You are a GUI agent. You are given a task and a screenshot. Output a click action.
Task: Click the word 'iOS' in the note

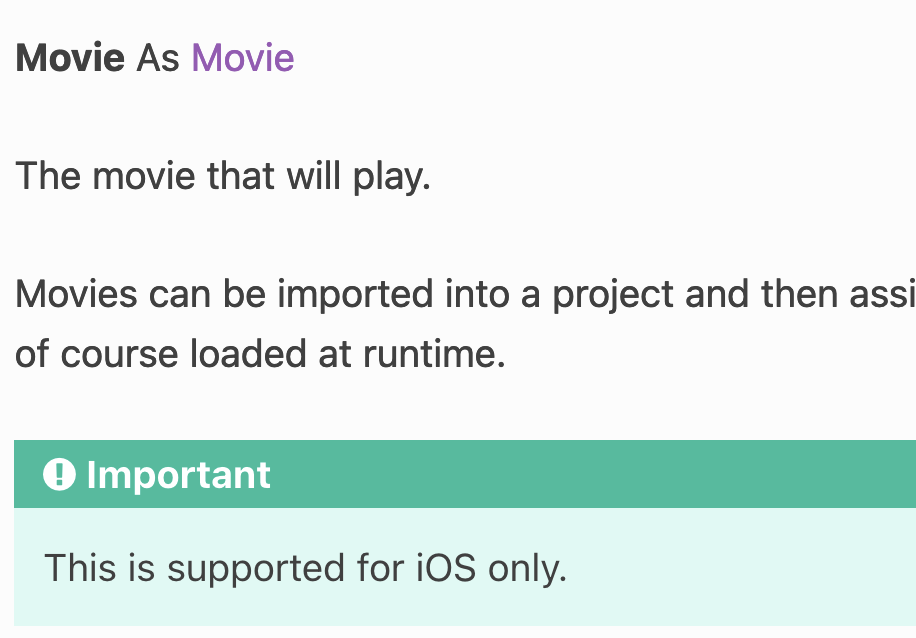pyautogui.click(x=446, y=567)
